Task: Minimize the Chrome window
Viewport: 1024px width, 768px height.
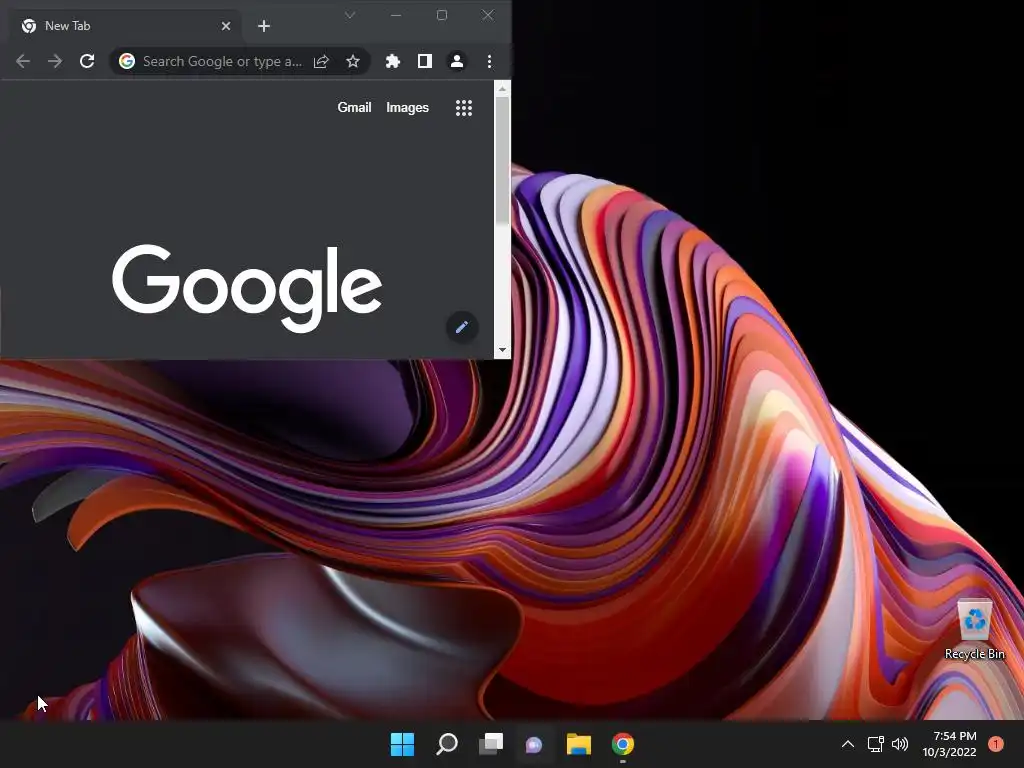Action: click(x=396, y=15)
